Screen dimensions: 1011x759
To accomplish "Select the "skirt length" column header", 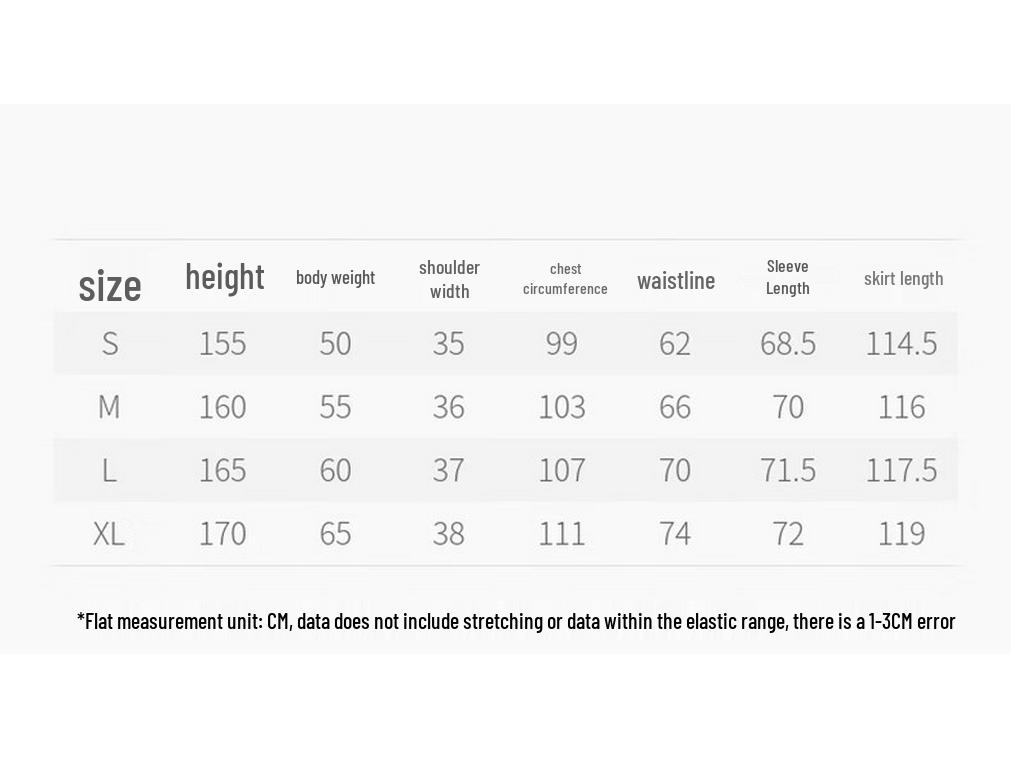I will tap(903, 279).
